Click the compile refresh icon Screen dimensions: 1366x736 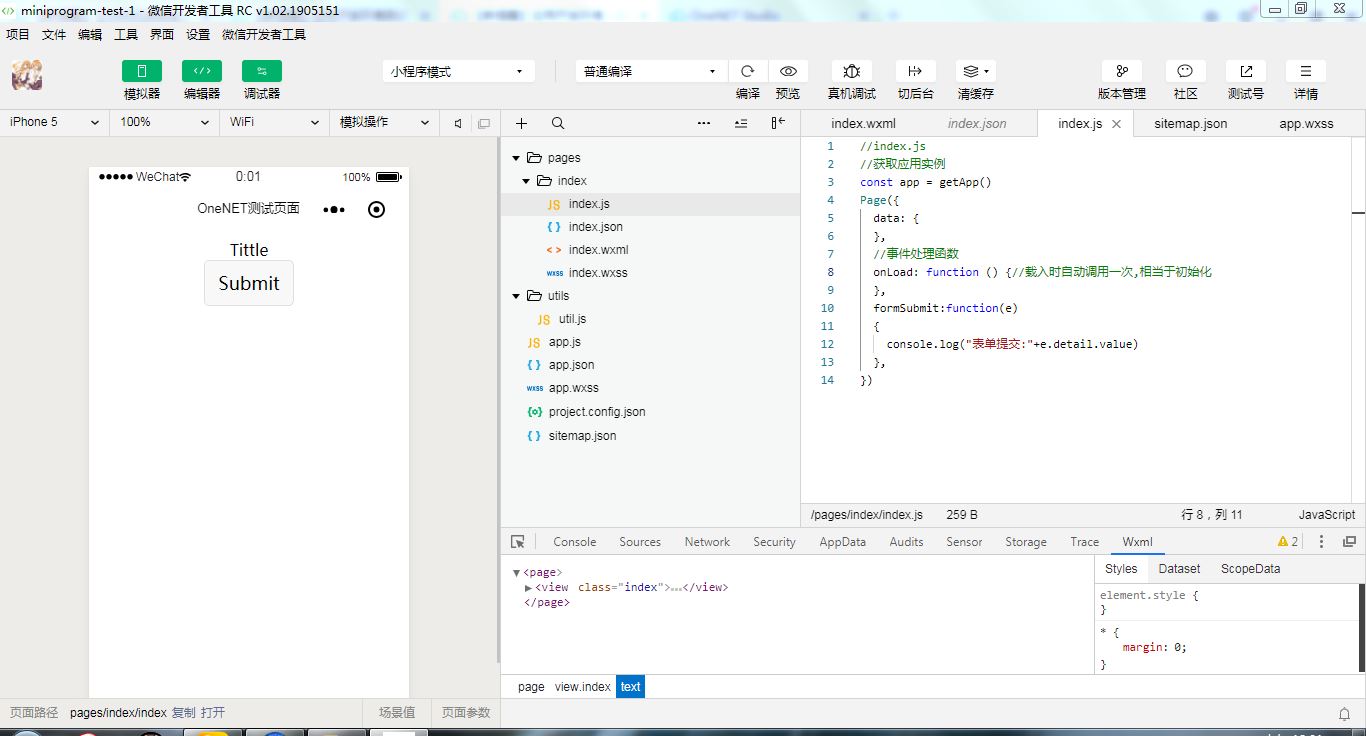coord(747,71)
